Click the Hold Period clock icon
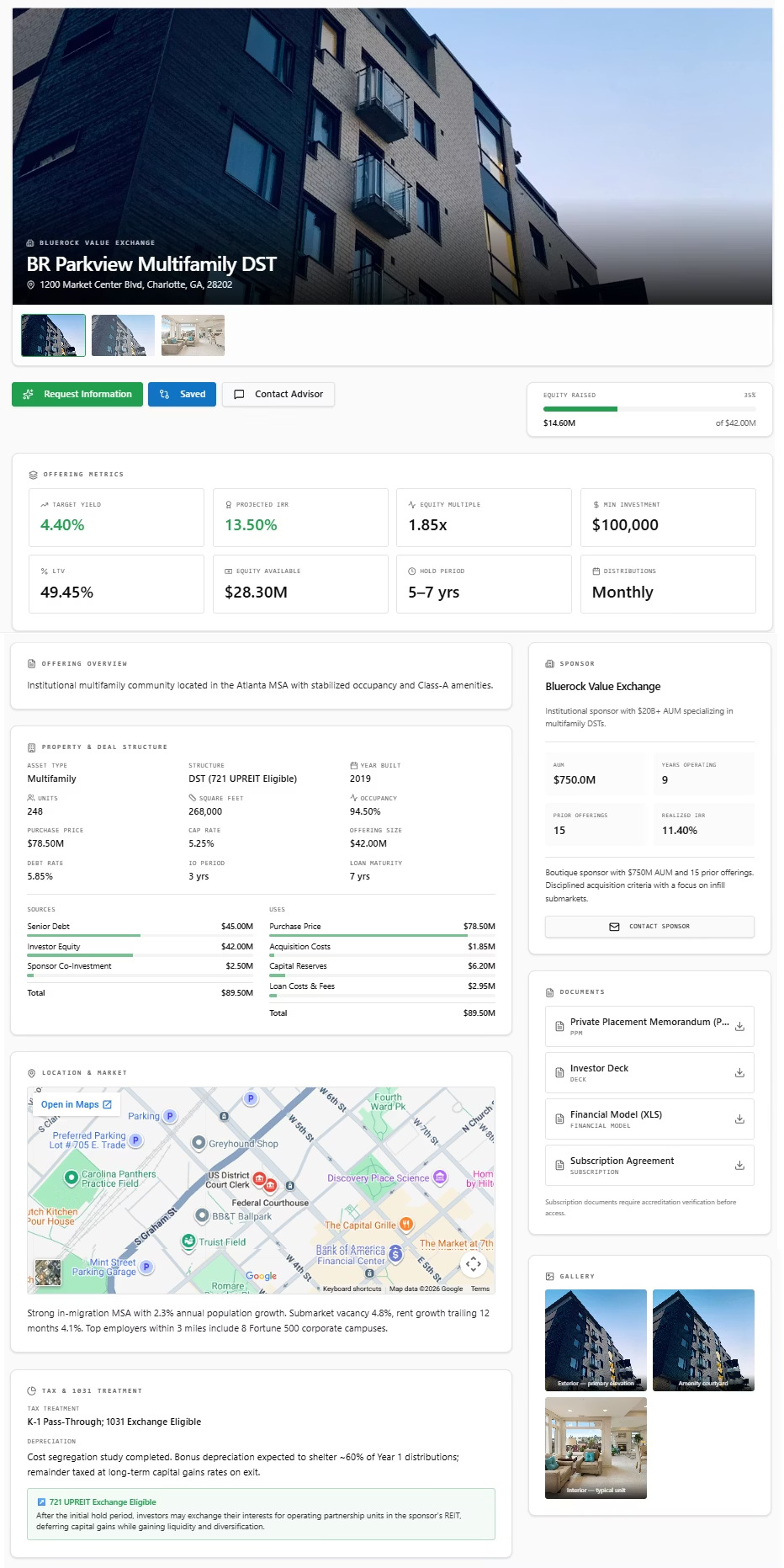Image resolution: width=784 pixels, height=1568 pixels. [x=412, y=571]
